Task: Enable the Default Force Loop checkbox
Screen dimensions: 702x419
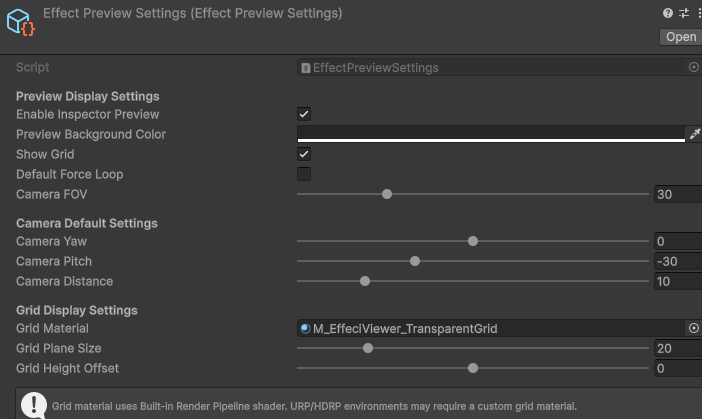Action: 304,174
